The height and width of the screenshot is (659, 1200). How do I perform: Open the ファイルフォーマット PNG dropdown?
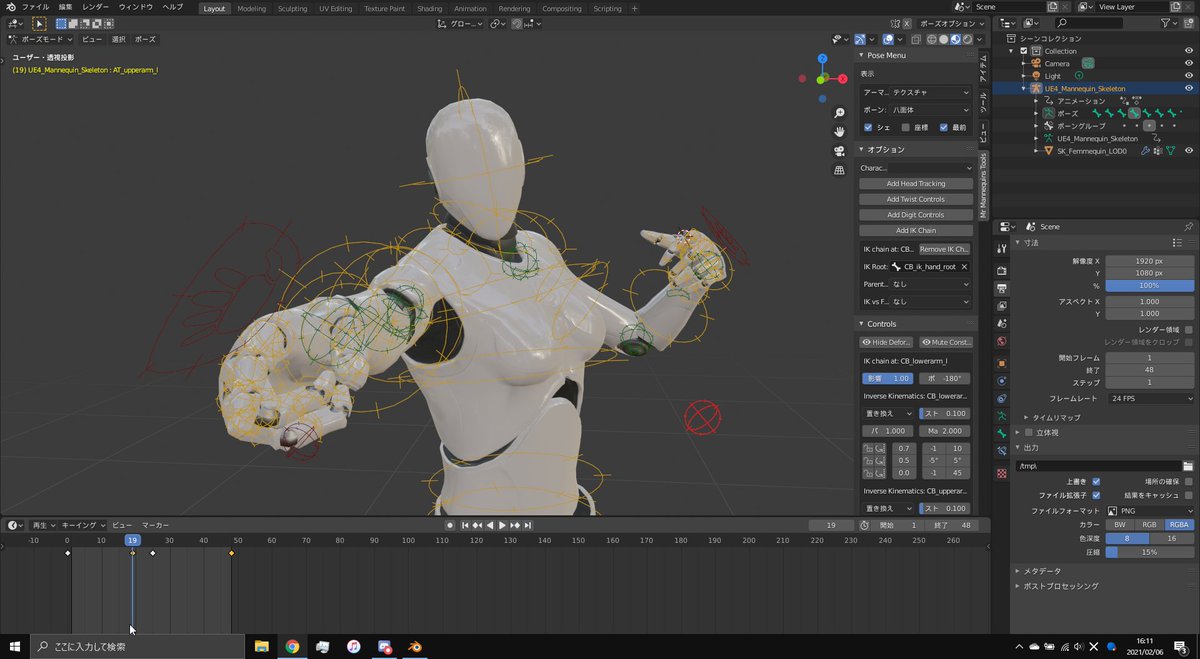(x=1150, y=511)
